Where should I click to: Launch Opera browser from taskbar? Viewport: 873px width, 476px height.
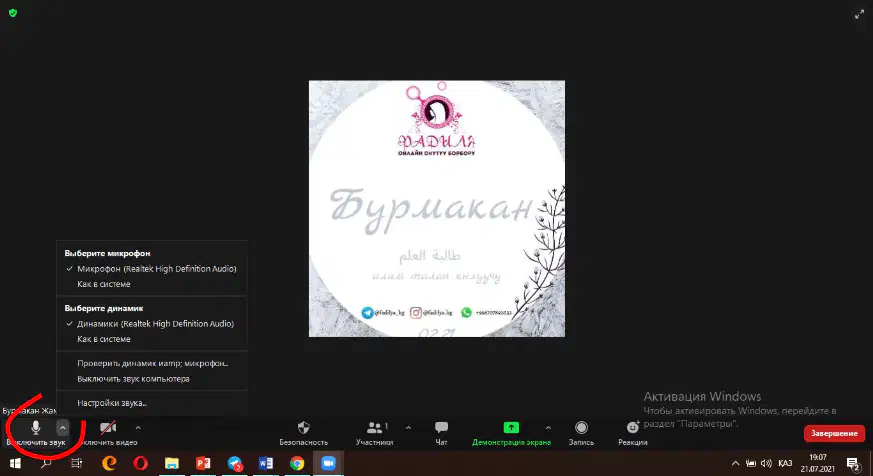point(140,463)
